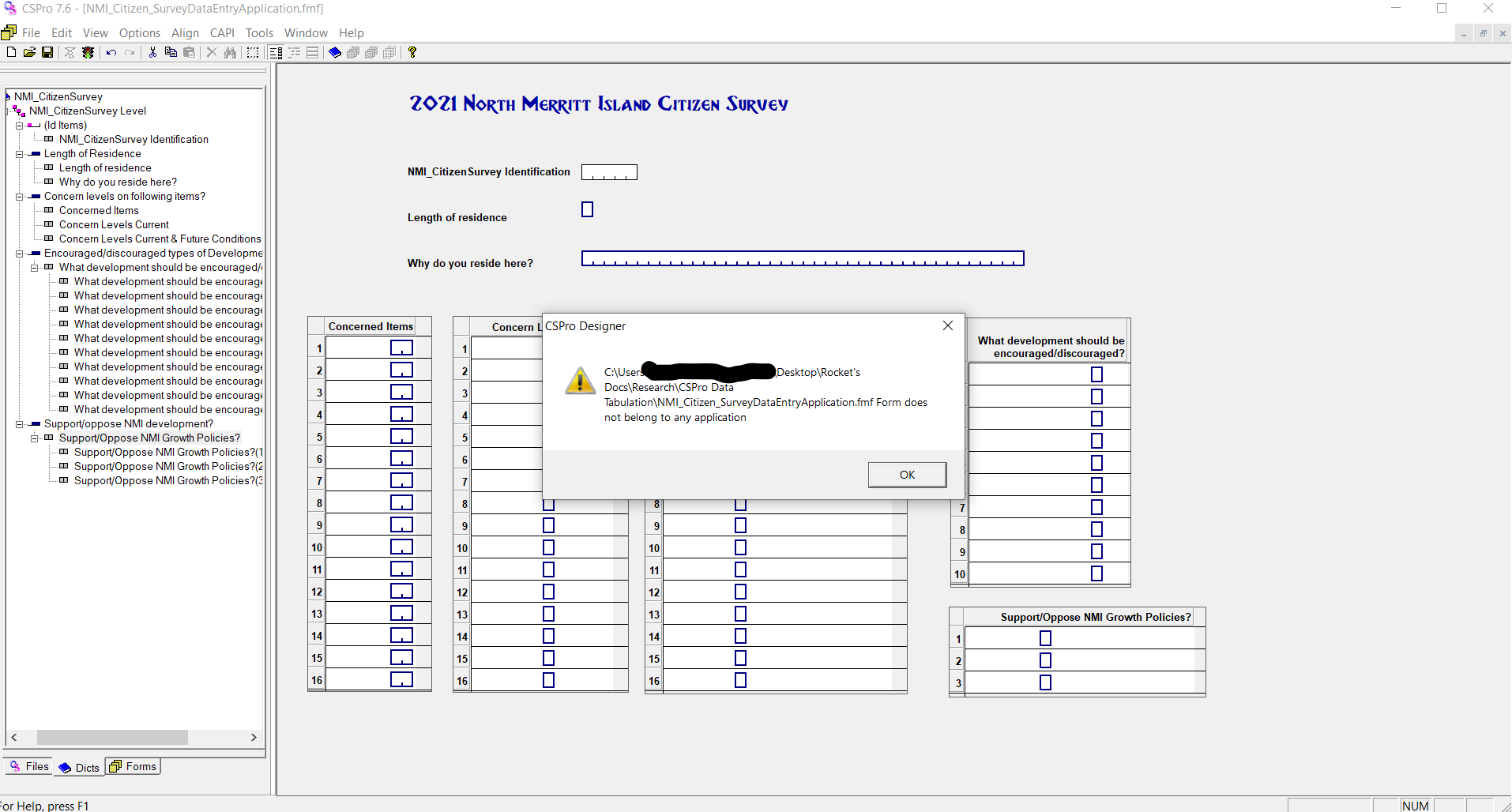Viewport: 1512px width, 812px height.
Task: Open the View menu
Action: [96, 32]
